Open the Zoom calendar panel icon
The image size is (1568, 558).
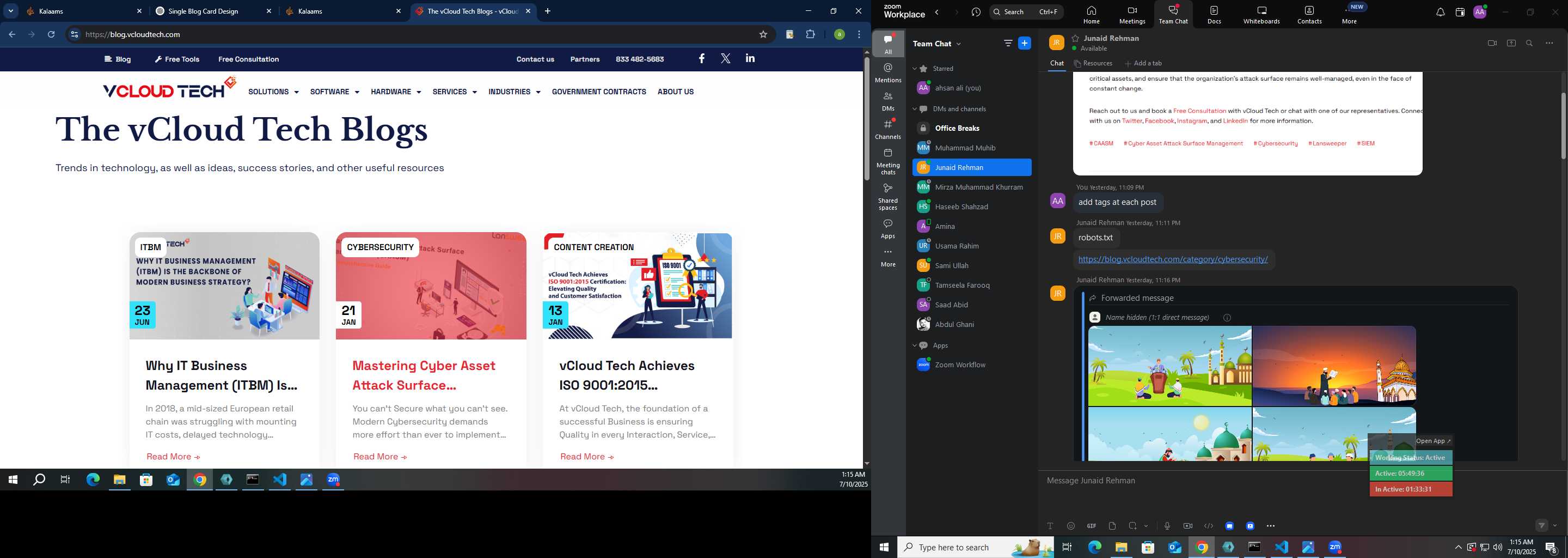tap(1460, 12)
